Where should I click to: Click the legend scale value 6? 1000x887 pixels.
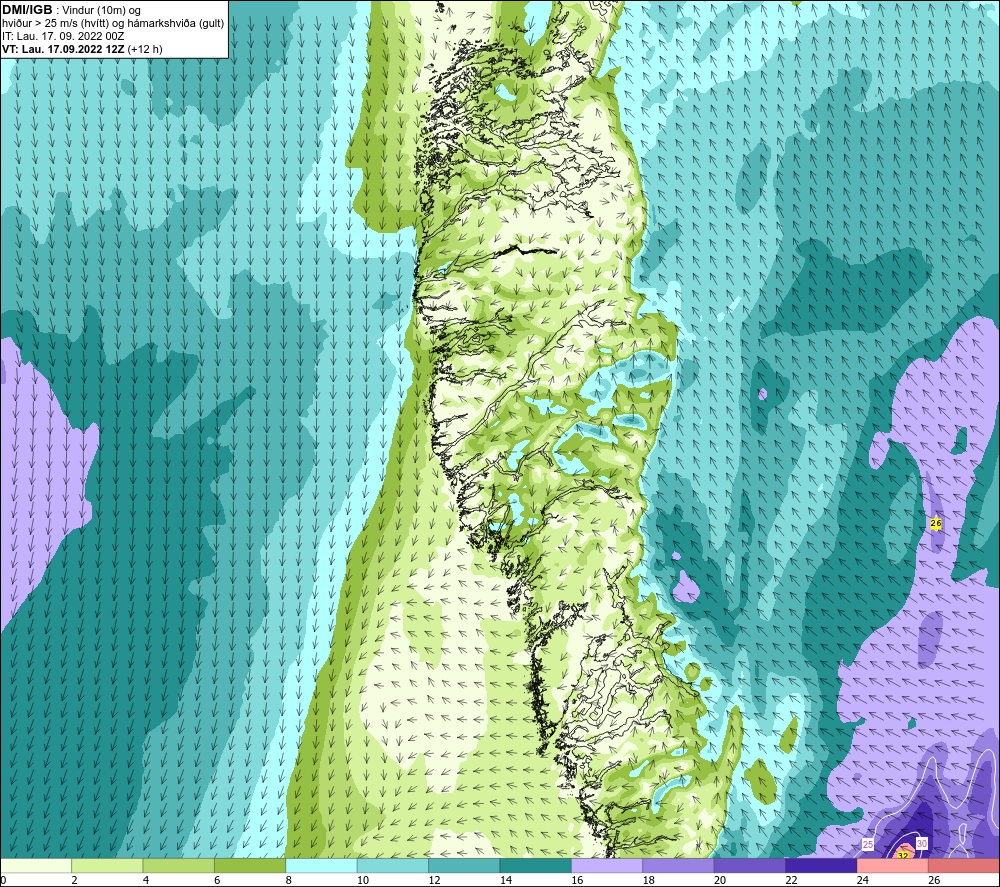tap(217, 880)
